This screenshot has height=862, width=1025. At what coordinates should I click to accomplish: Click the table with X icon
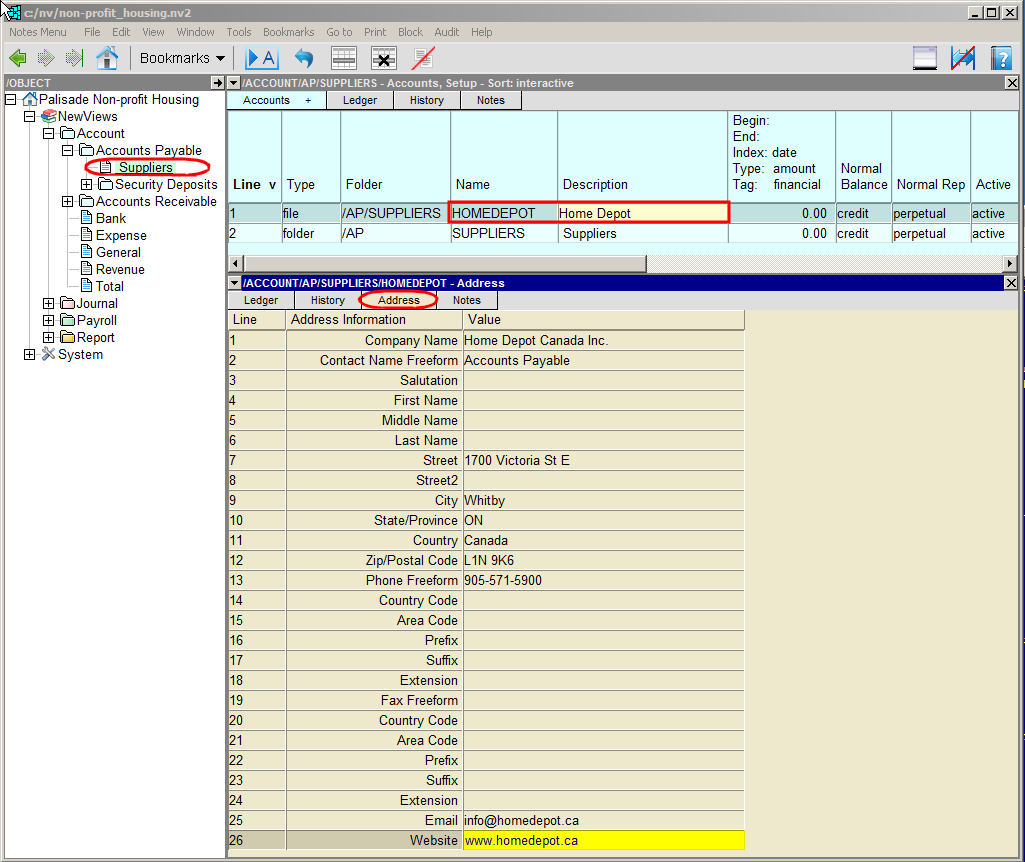click(x=384, y=58)
